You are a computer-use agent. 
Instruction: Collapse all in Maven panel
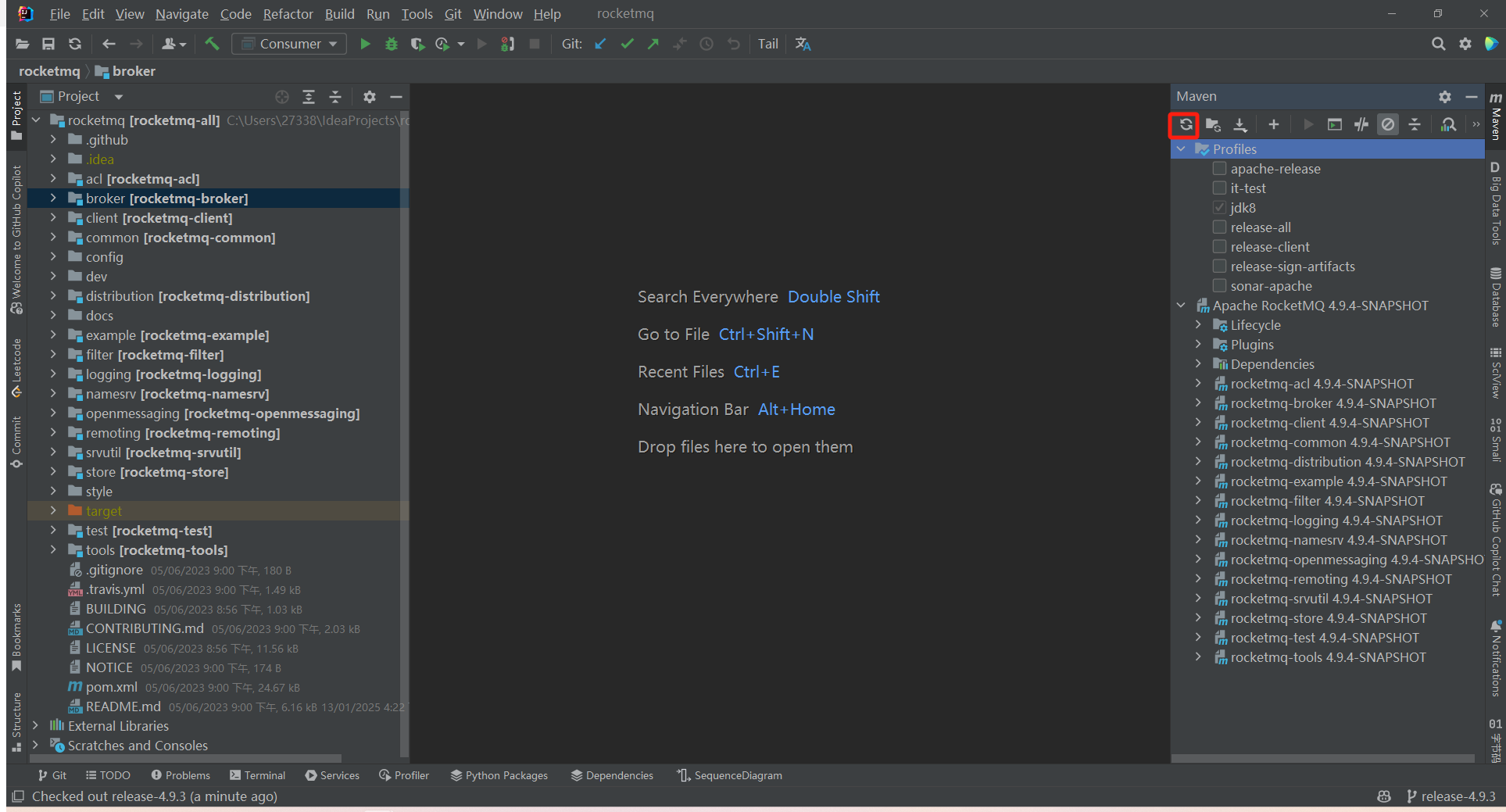click(1415, 124)
